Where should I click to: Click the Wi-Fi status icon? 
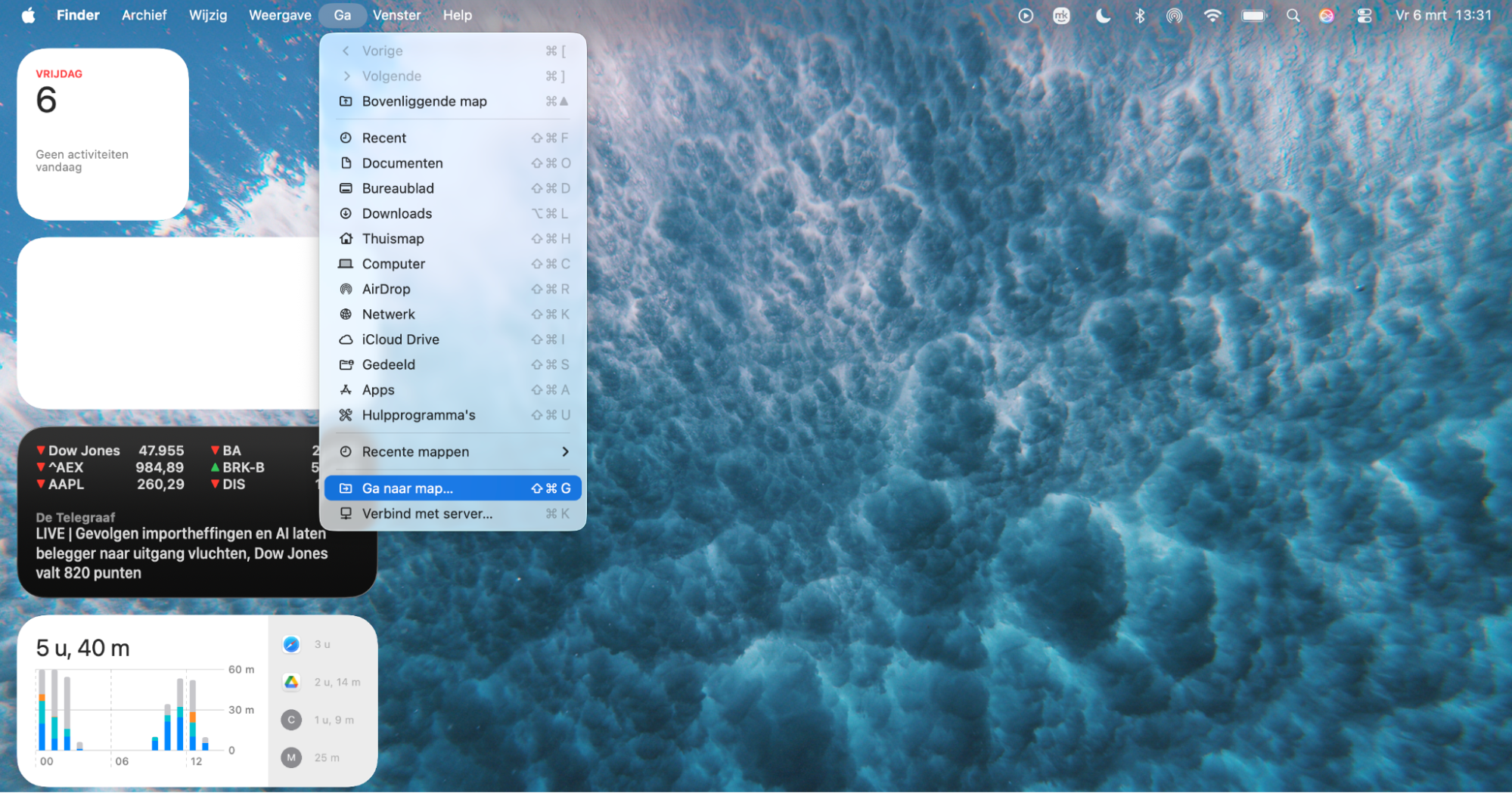pos(1212,15)
